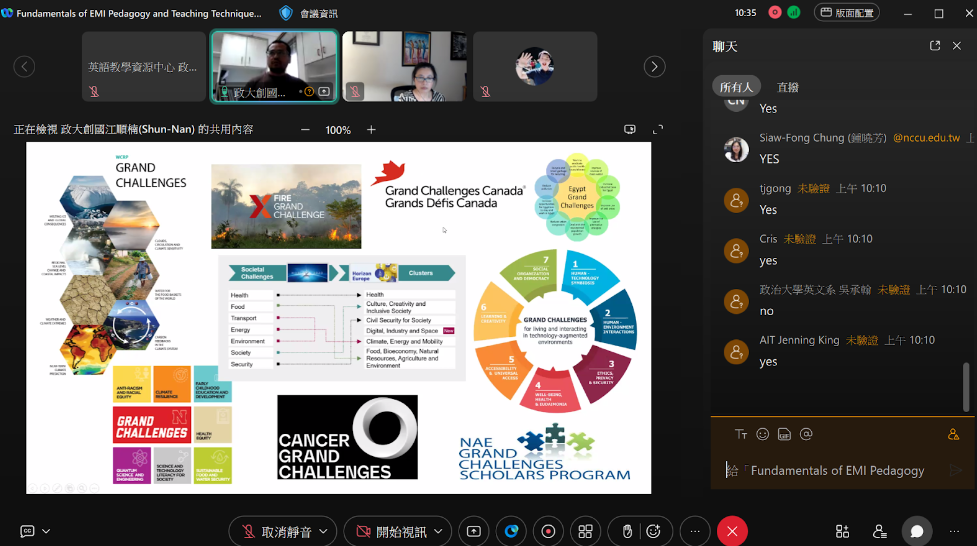
Task: Open more panel options at far right
Action: click(x=955, y=531)
